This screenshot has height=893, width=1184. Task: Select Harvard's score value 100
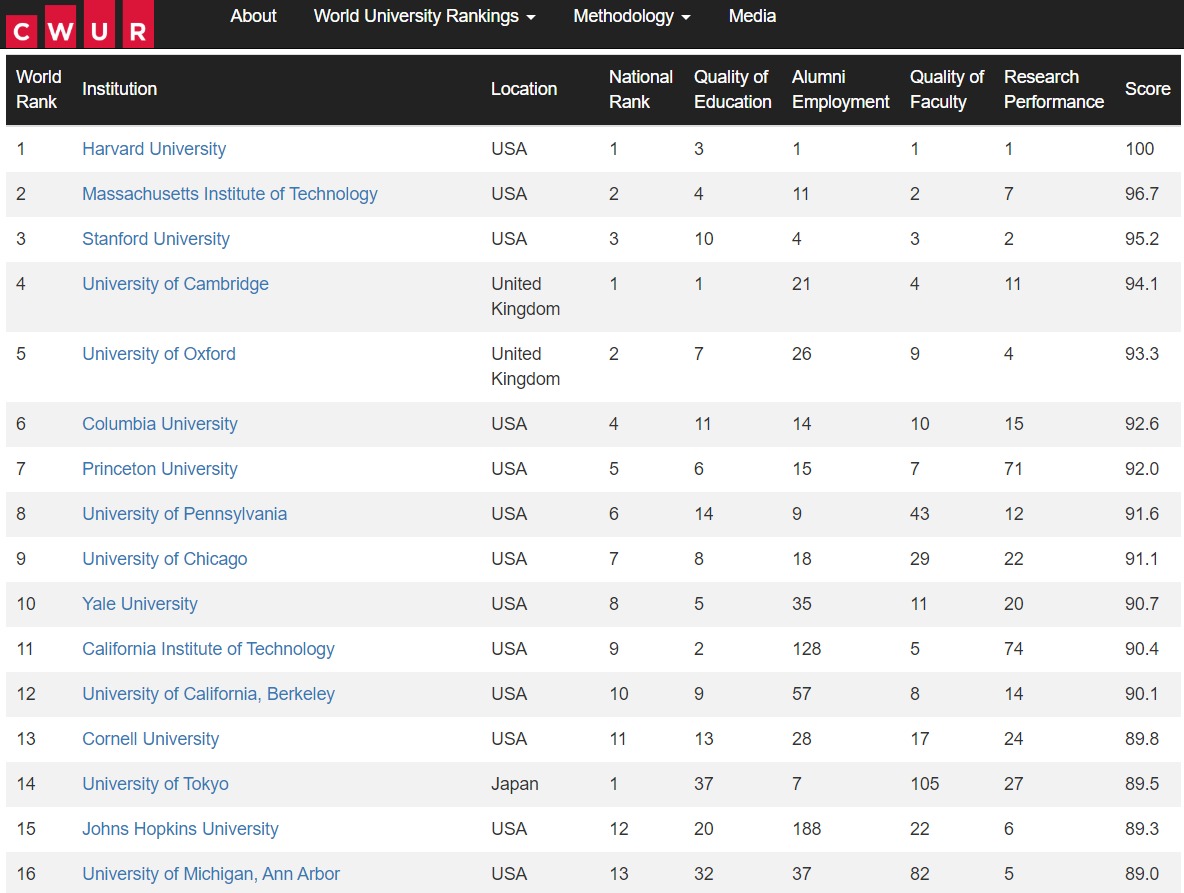point(1139,149)
